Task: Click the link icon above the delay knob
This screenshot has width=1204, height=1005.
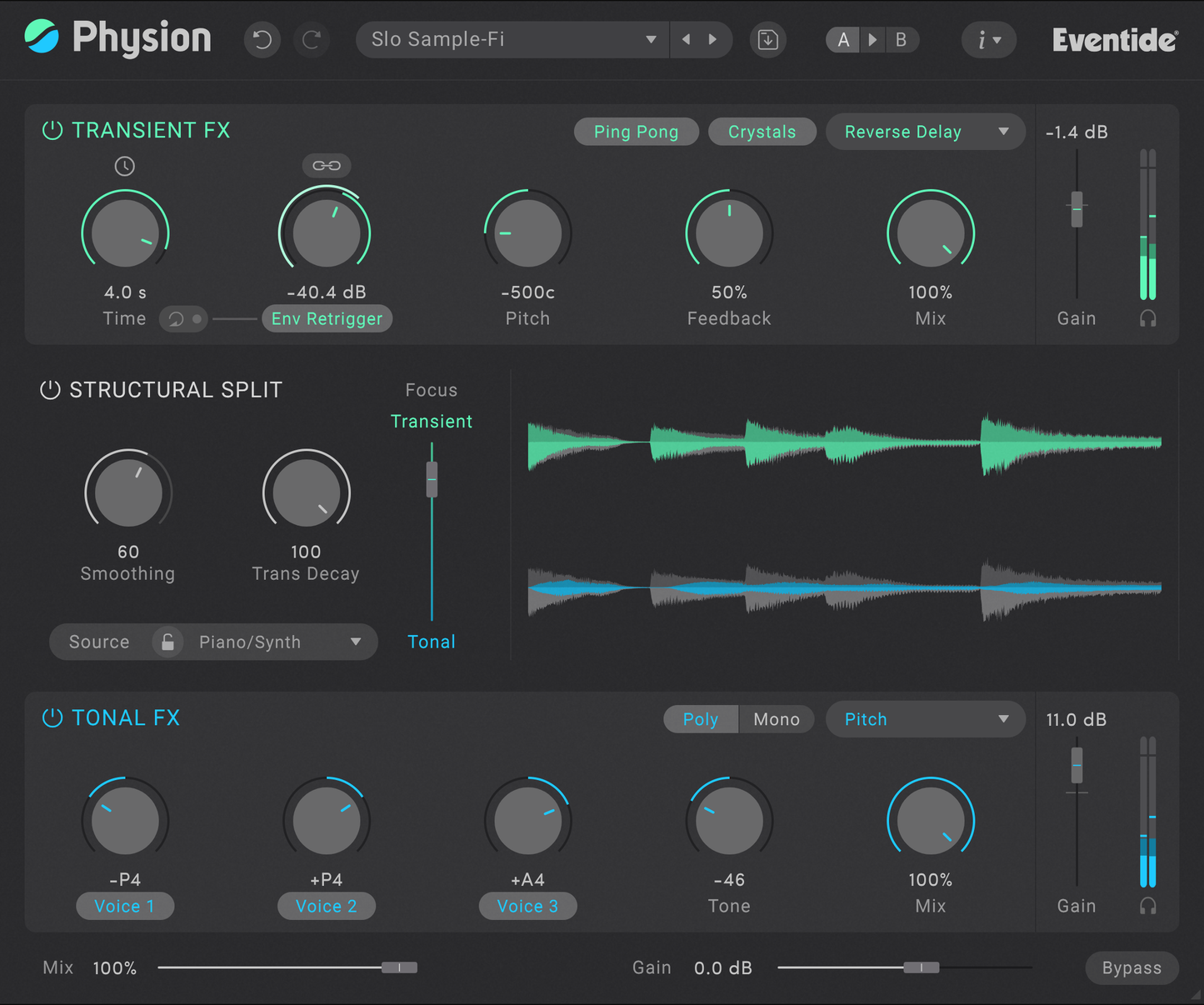Action: pos(326,165)
